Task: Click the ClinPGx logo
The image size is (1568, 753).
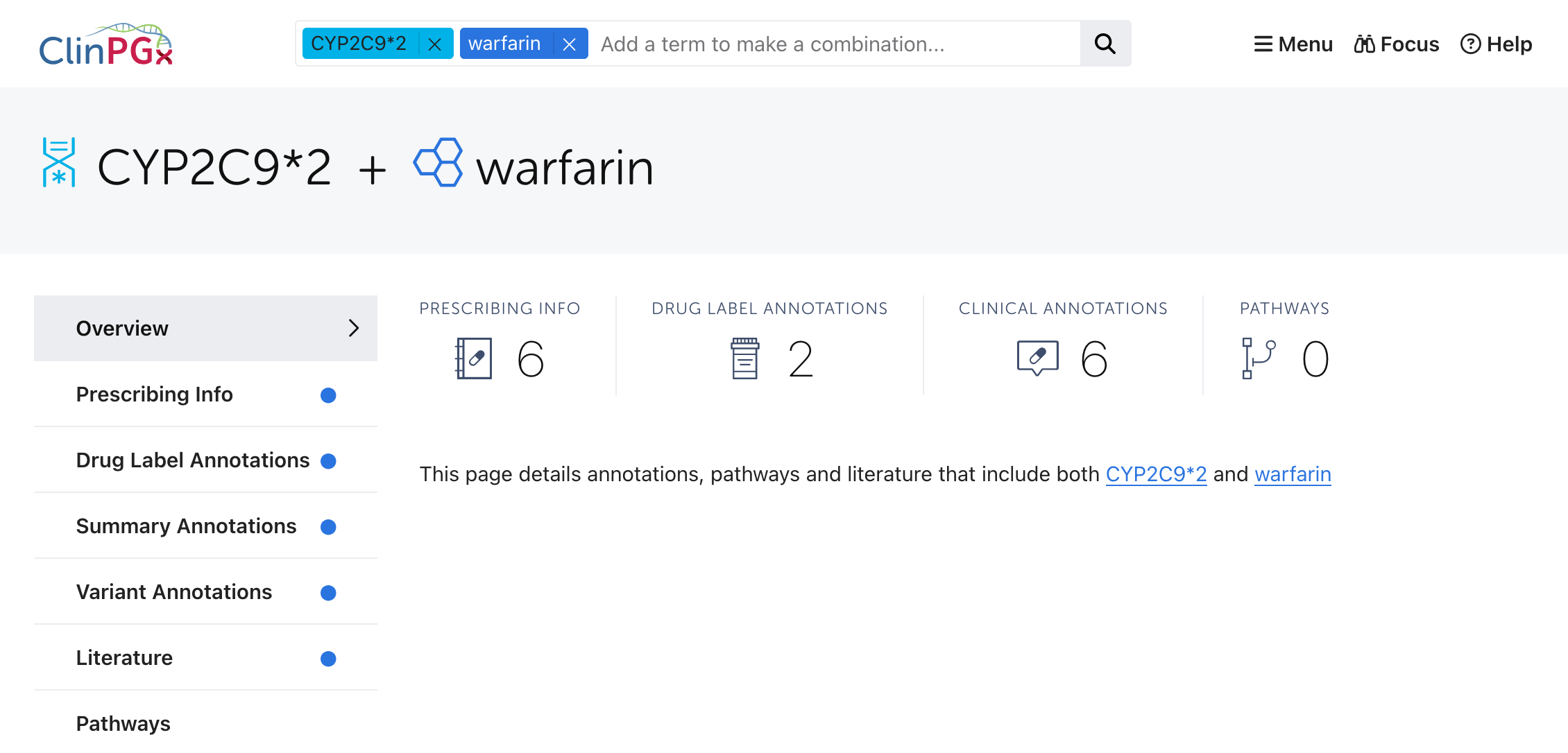Action: click(x=105, y=44)
